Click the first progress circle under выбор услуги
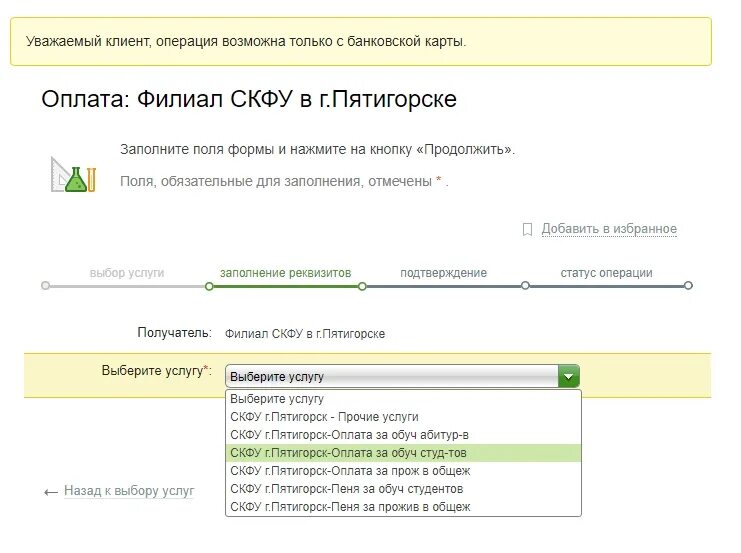The width and height of the screenshot is (741, 553). tap(45, 285)
